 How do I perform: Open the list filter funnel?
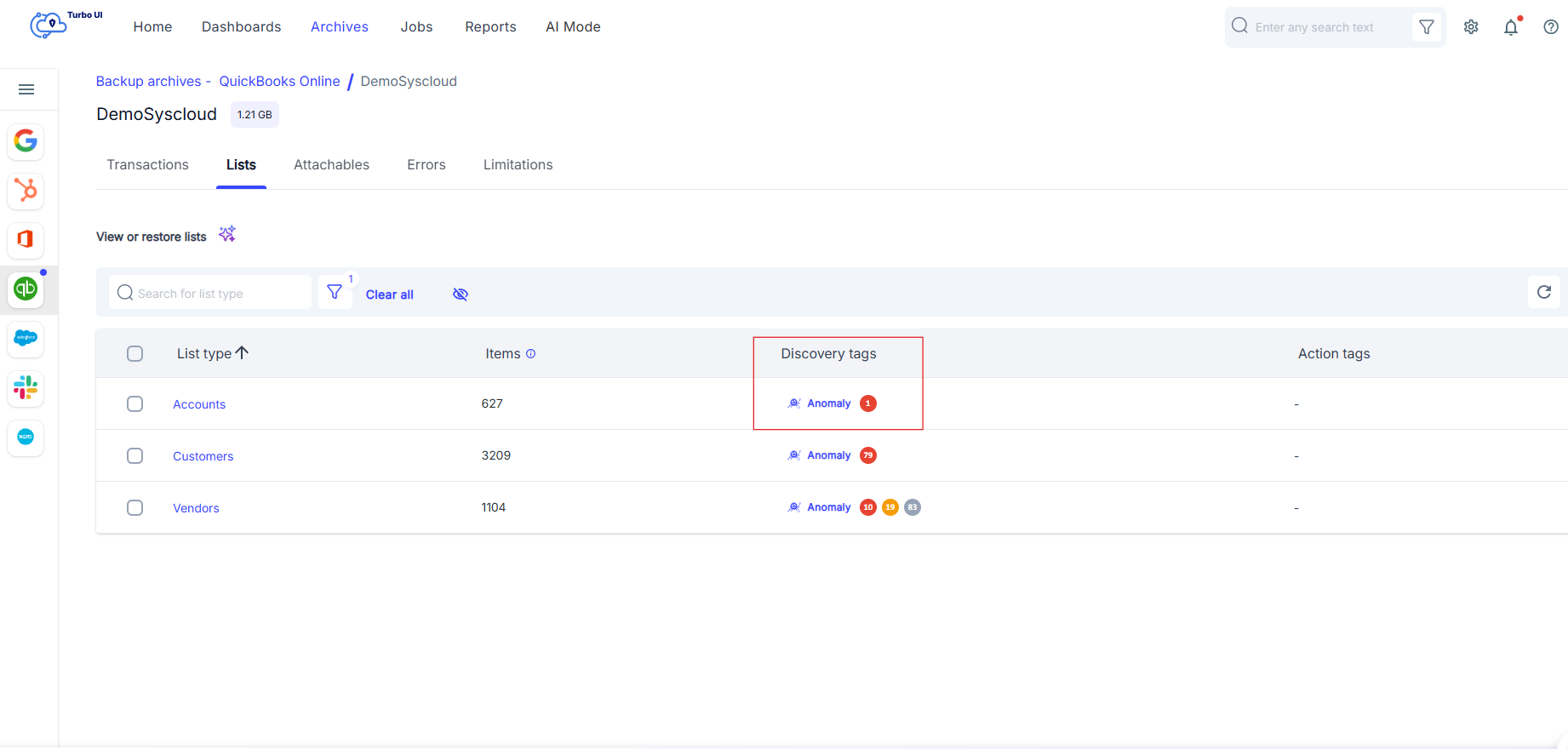335,293
